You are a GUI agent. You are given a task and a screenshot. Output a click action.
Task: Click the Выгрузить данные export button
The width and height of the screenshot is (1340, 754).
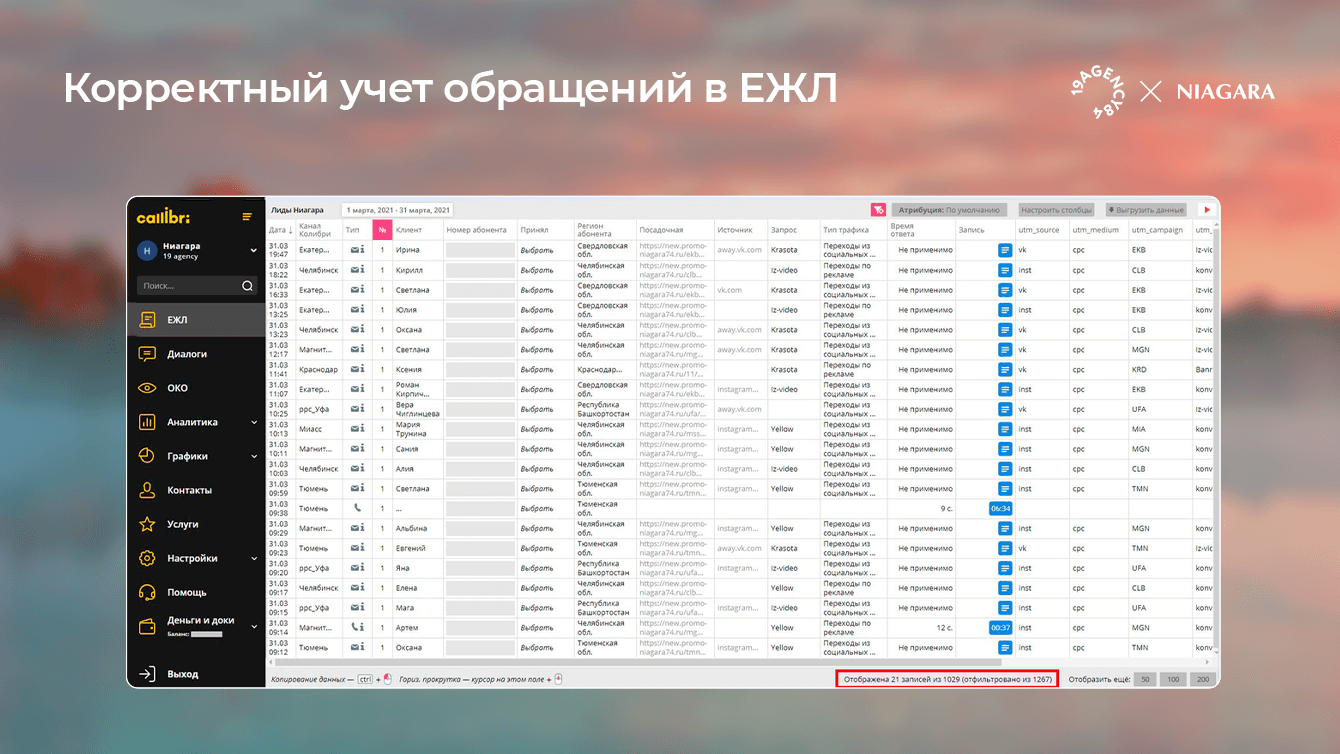[x=1146, y=210]
